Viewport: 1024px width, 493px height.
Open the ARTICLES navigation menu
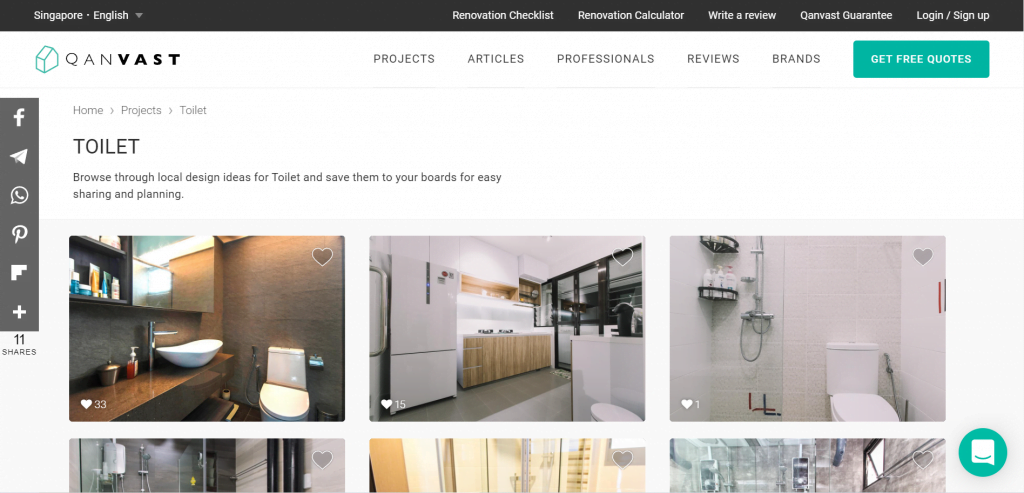(x=496, y=59)
